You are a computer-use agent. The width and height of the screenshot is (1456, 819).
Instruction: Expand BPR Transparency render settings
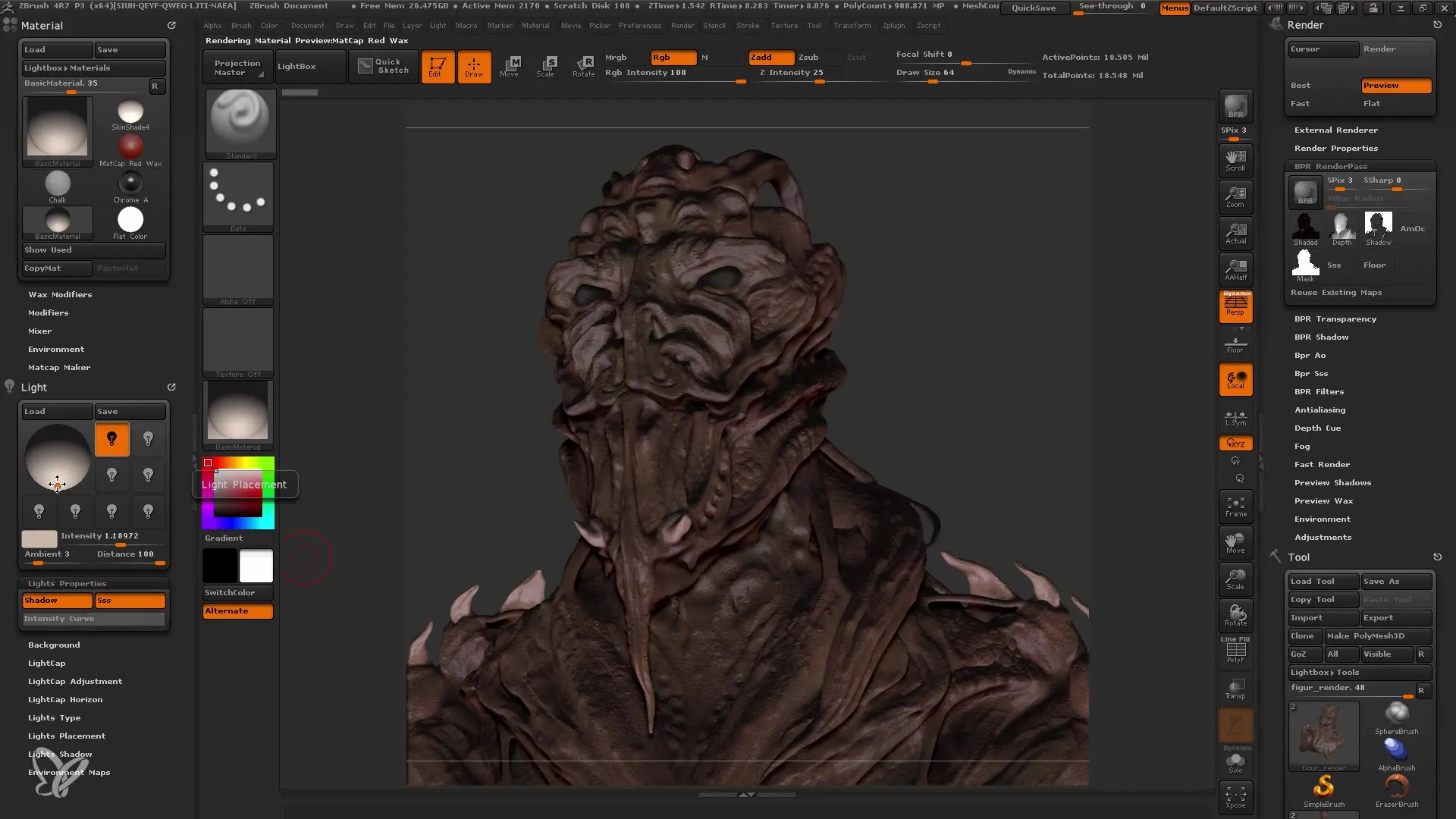[1336, 318]
